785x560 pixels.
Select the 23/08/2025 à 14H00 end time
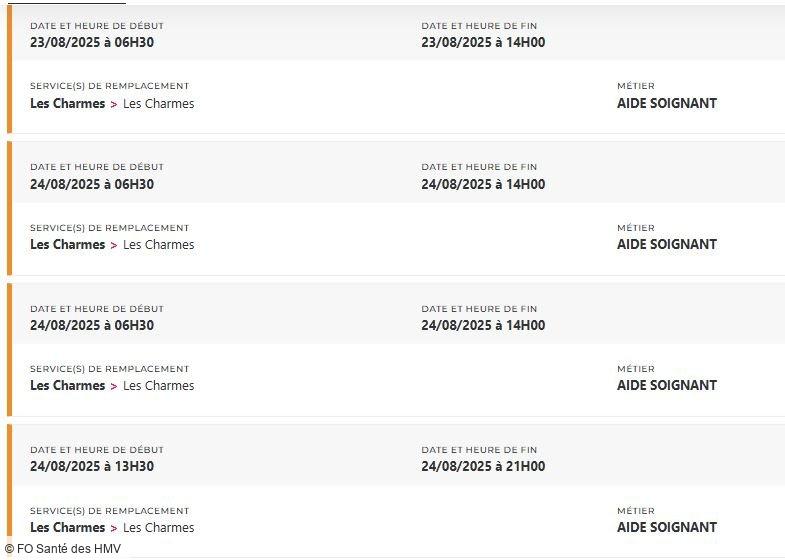click(483, 42)
